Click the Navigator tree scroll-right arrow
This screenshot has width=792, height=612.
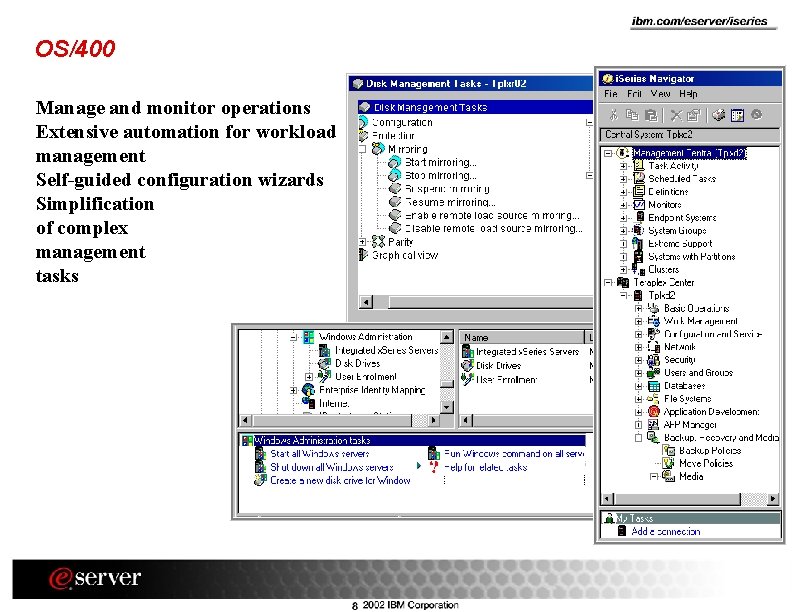pos(772,499)
